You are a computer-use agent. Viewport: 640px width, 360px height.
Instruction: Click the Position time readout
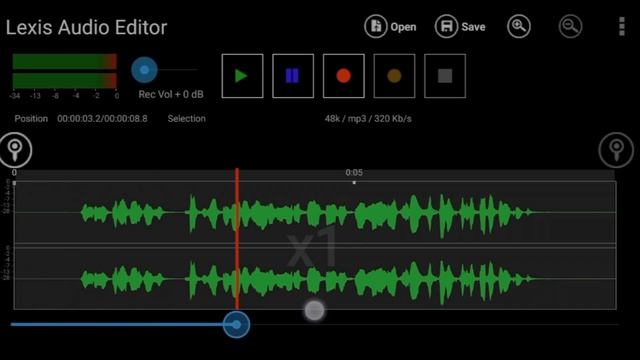[102, 119]
